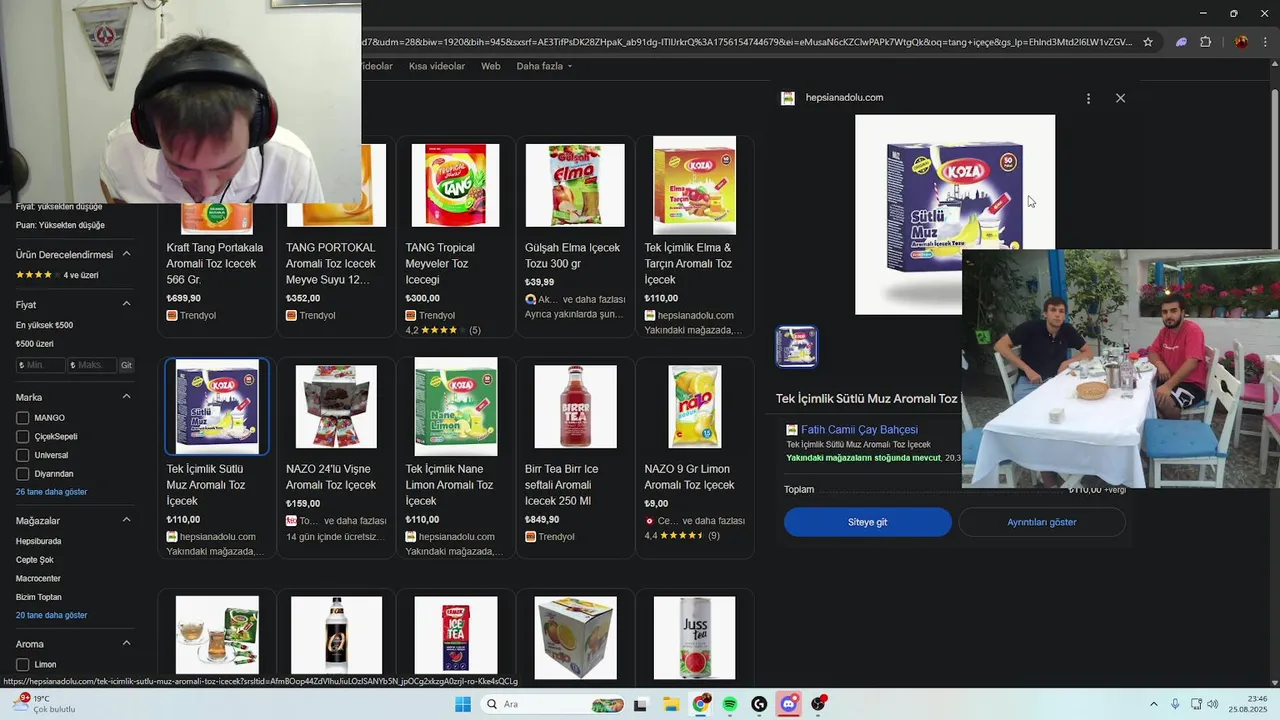Tick the Diyarından brand checkbox
The image size is (1280, 720).
point(23,473)
